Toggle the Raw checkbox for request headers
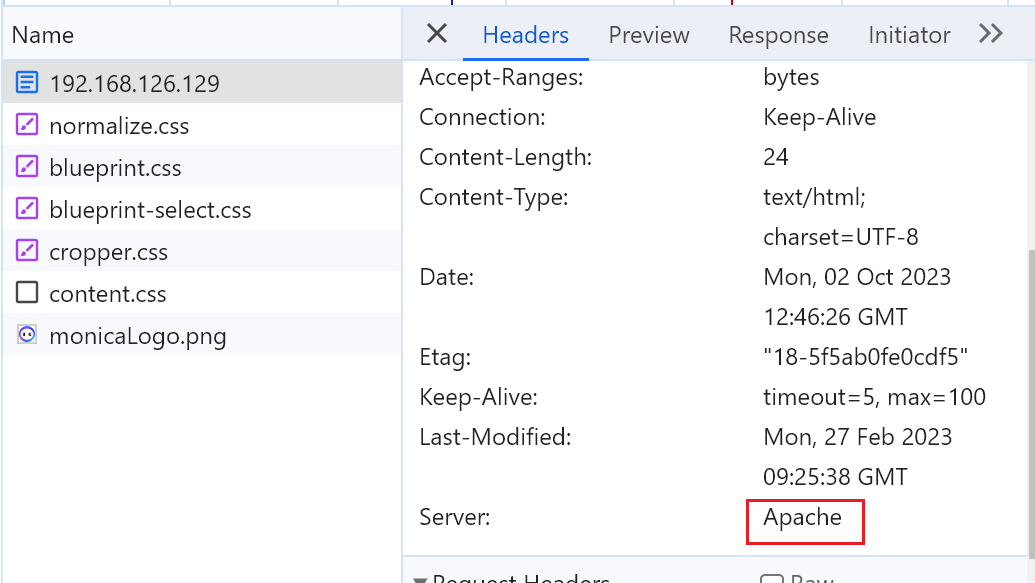 click(770, 579)
